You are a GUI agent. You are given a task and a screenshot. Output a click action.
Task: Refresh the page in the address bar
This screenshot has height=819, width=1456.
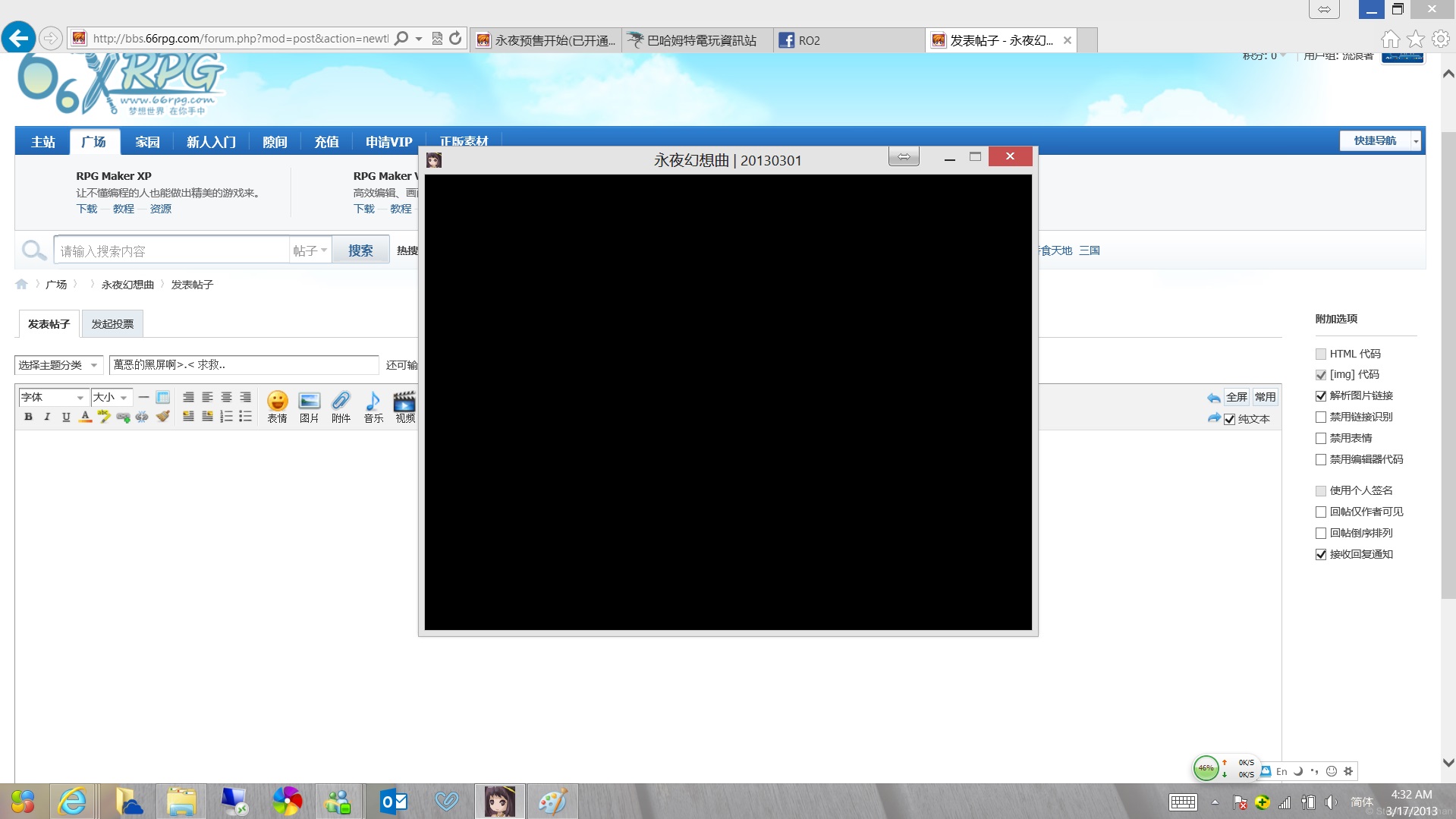coord(455,39)
